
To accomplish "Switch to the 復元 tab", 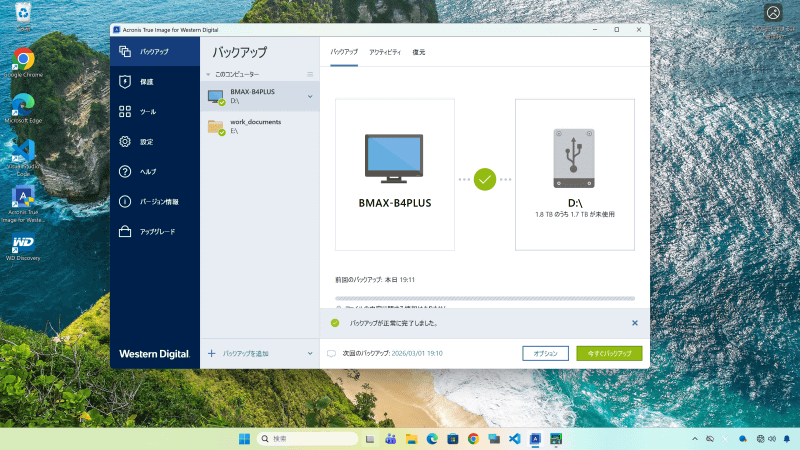I will click(x=419, y=52).
